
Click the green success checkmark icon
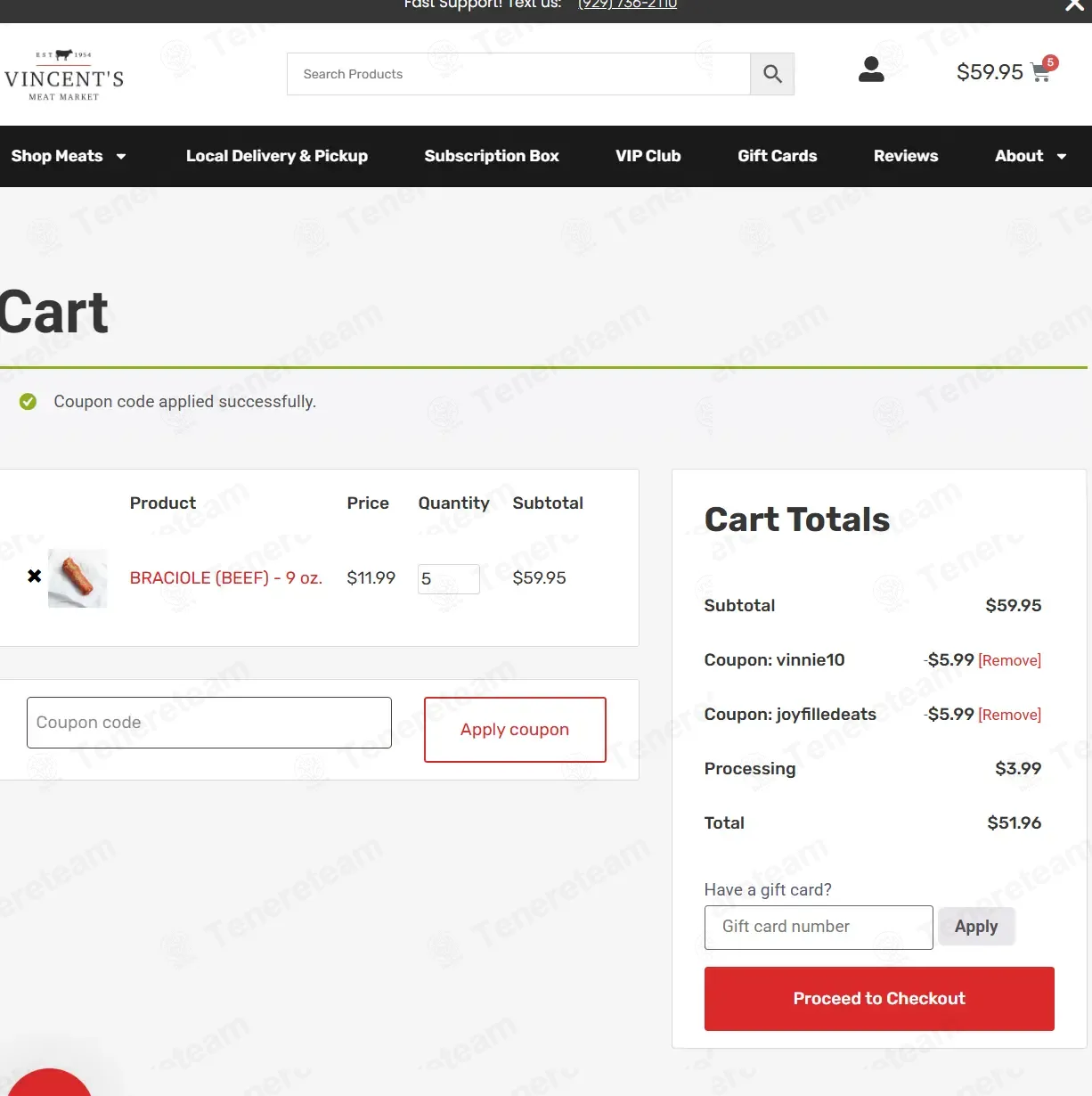coord(29,402)
